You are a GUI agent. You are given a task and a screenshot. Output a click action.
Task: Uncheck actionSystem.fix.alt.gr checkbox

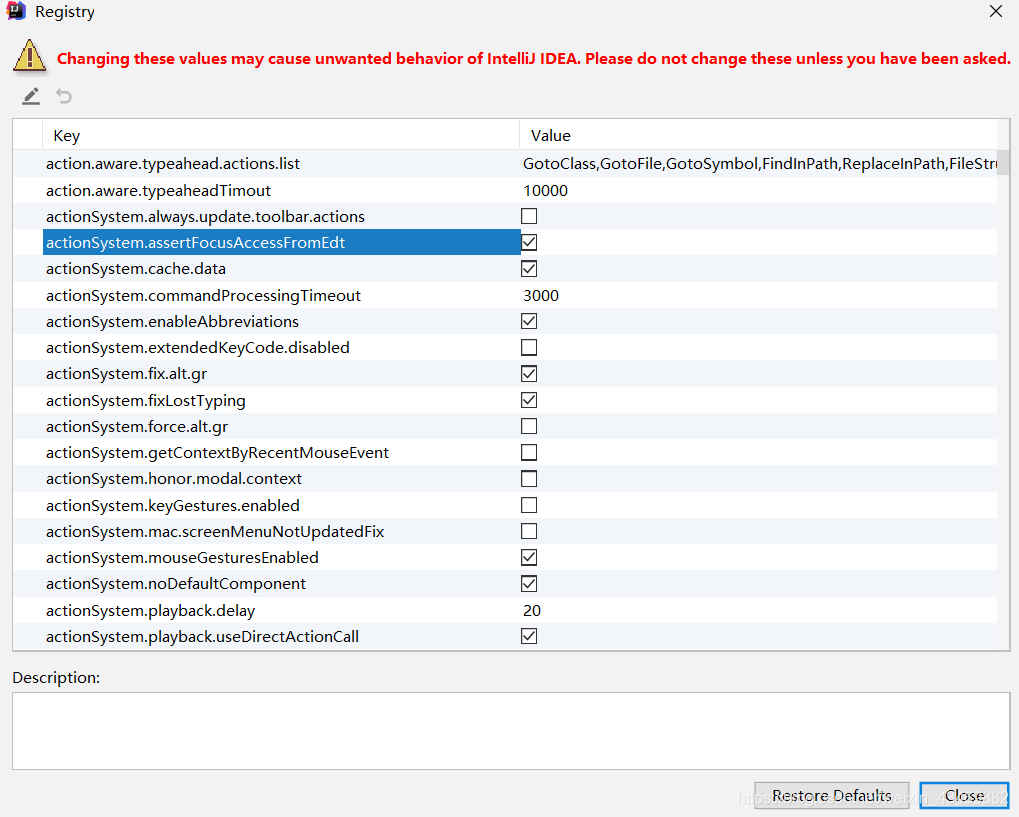click(x=529, y=374)
